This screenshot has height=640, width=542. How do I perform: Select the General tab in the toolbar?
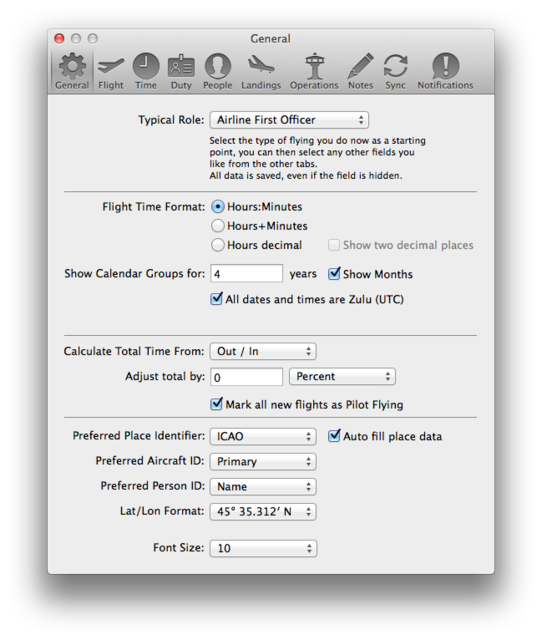[72, 71]
